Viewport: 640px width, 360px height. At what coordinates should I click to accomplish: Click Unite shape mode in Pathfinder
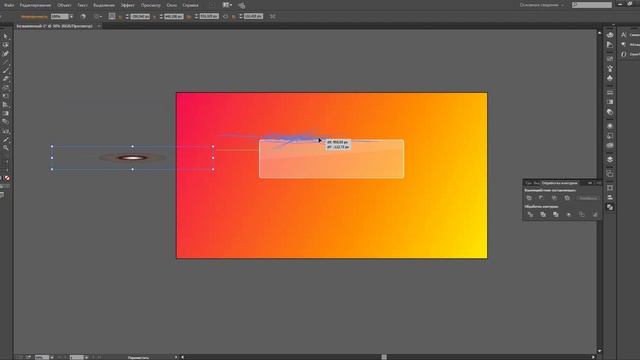pos(529,198)
